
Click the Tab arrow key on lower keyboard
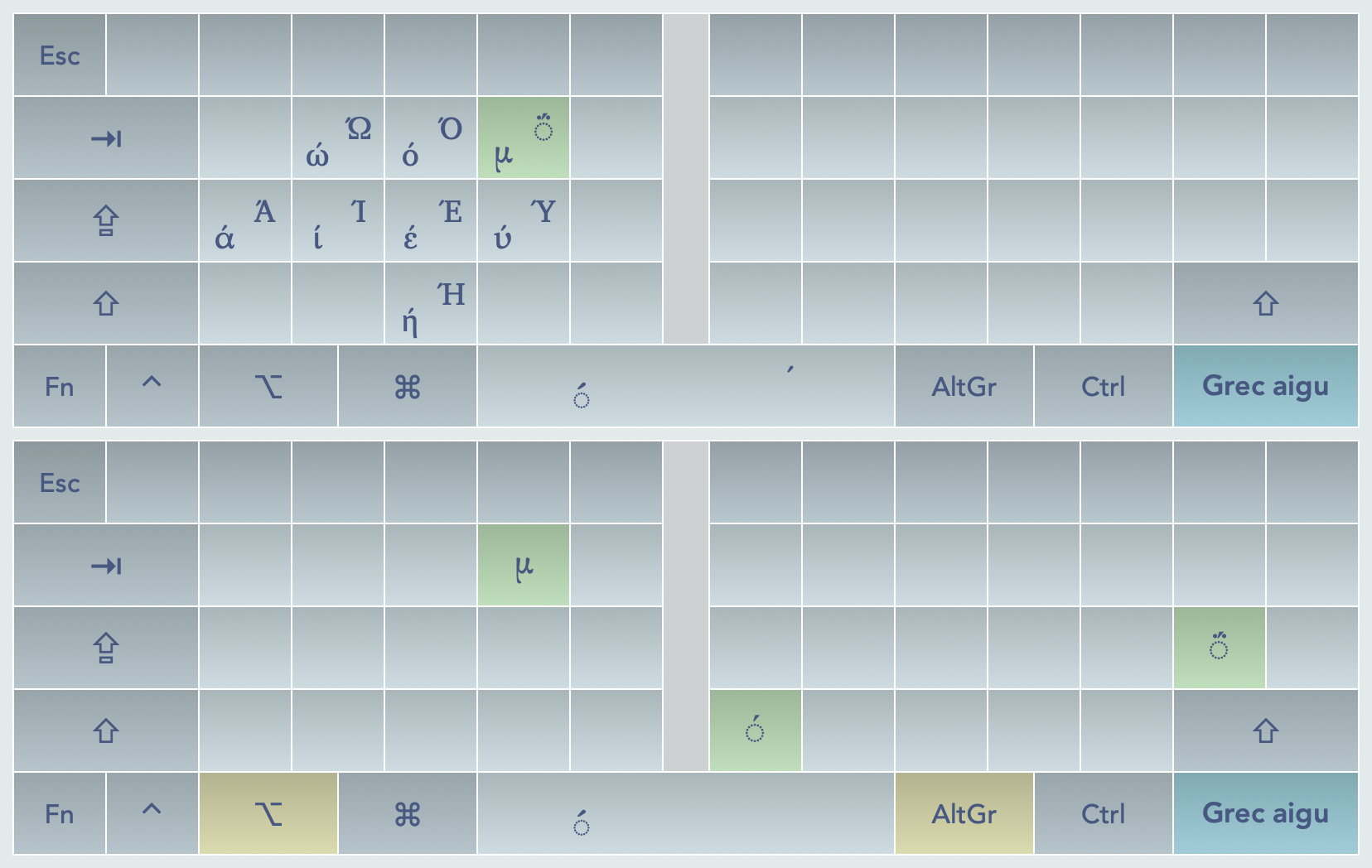pyautogui.click(x=106, y=566)
